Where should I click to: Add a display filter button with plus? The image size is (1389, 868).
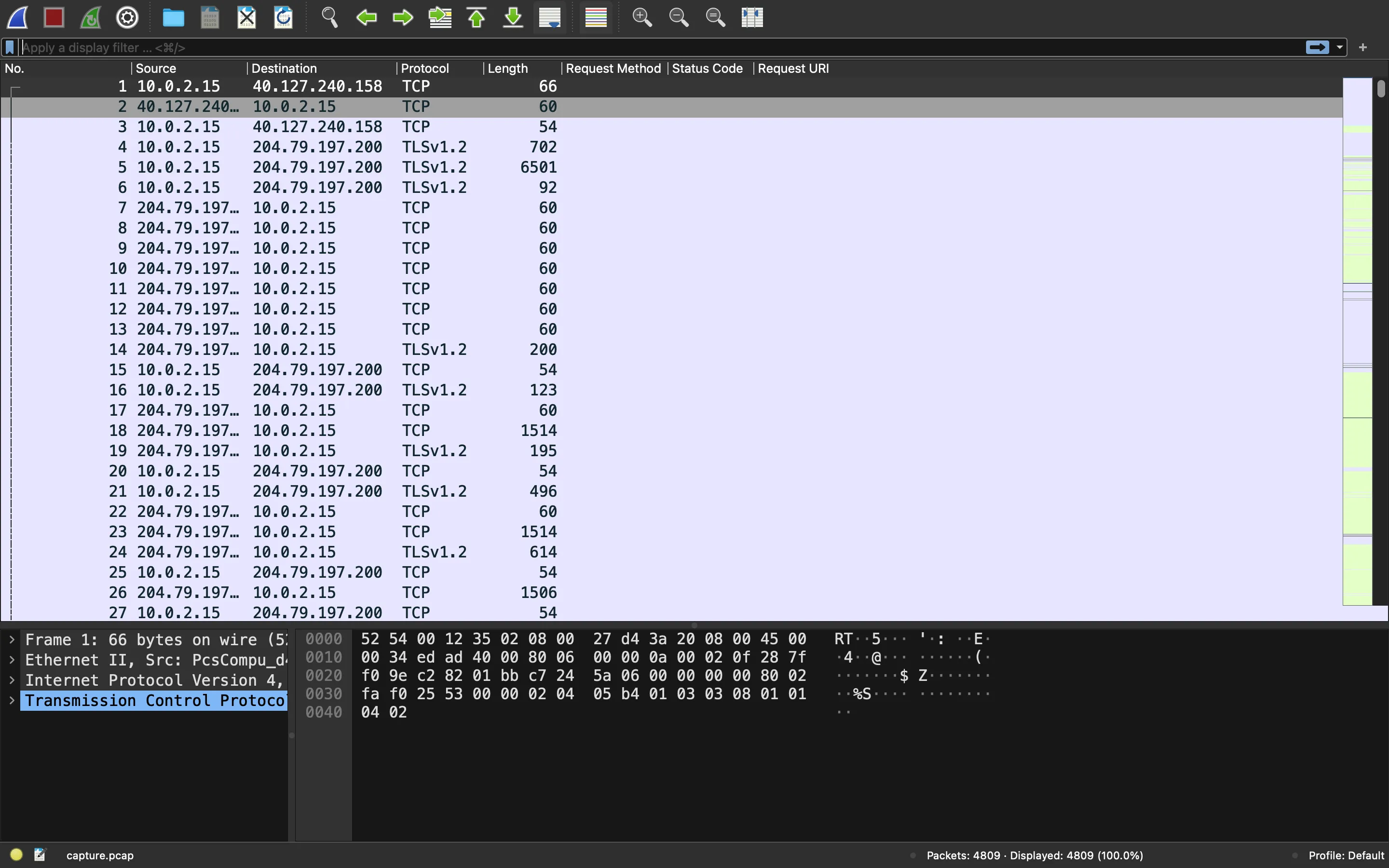point(1363,48)
